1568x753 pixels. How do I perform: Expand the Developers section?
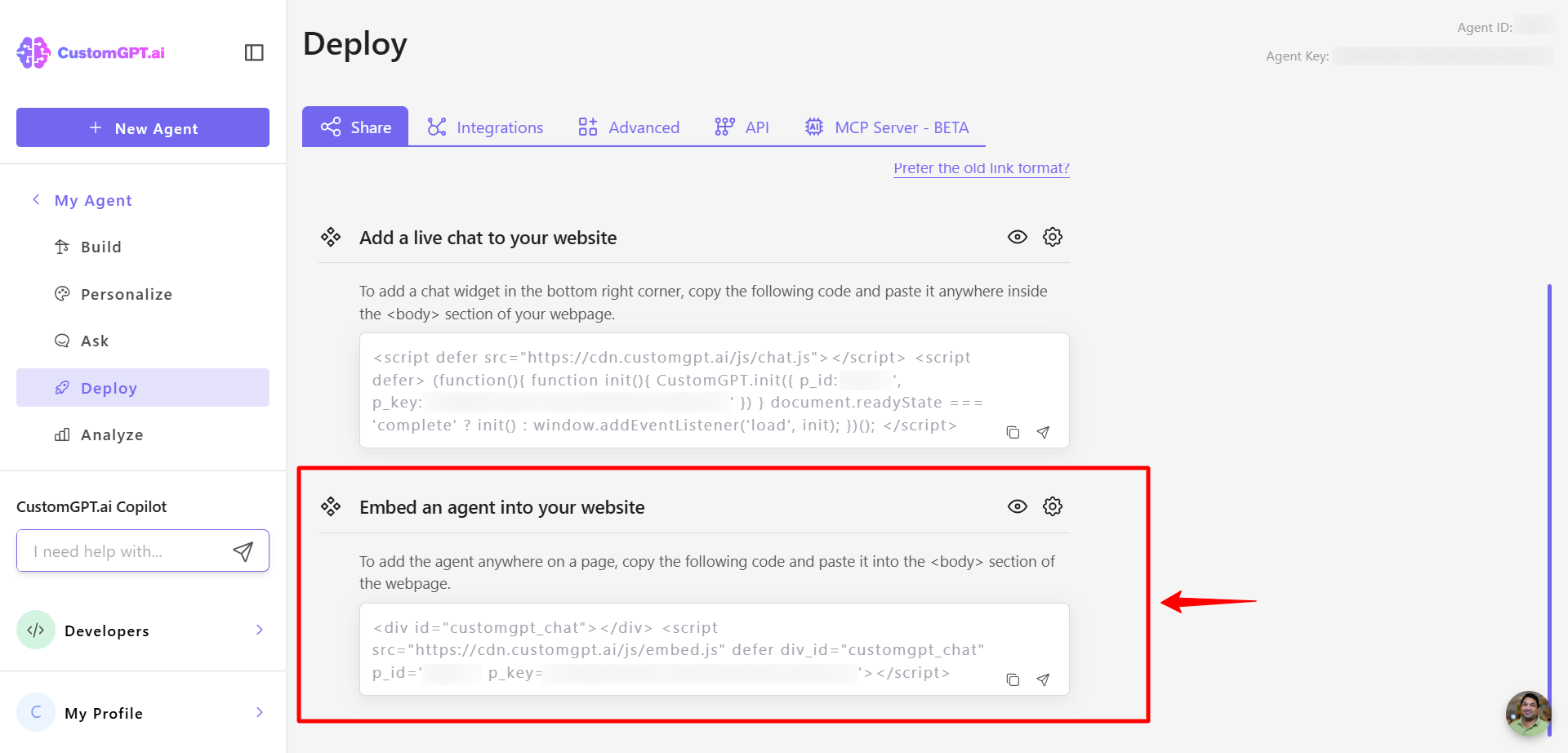[x=143, y=630]
